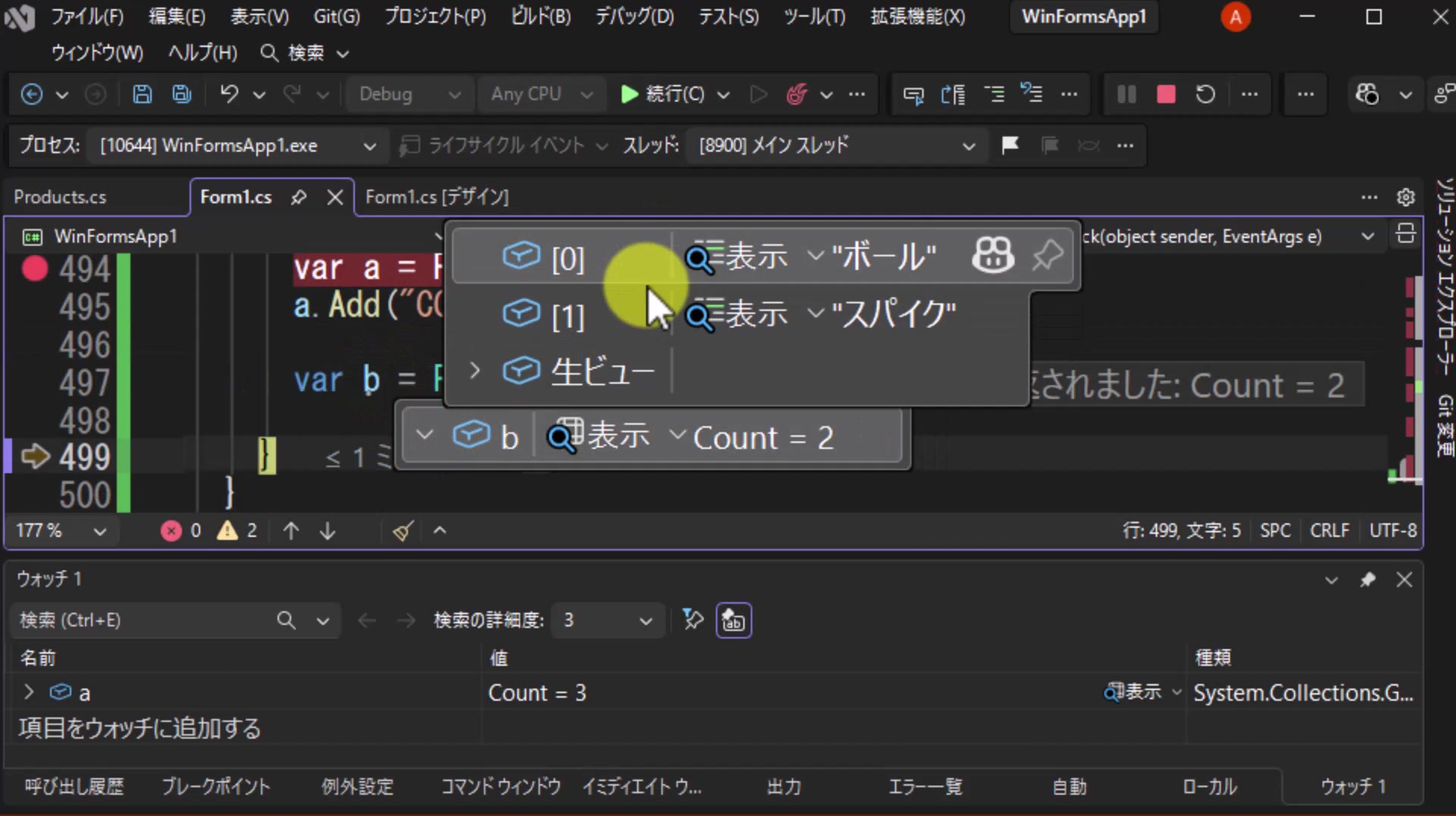
Task: Switch to the Form1.cs [デザイン] tab
Action: [x=438, y=197]
